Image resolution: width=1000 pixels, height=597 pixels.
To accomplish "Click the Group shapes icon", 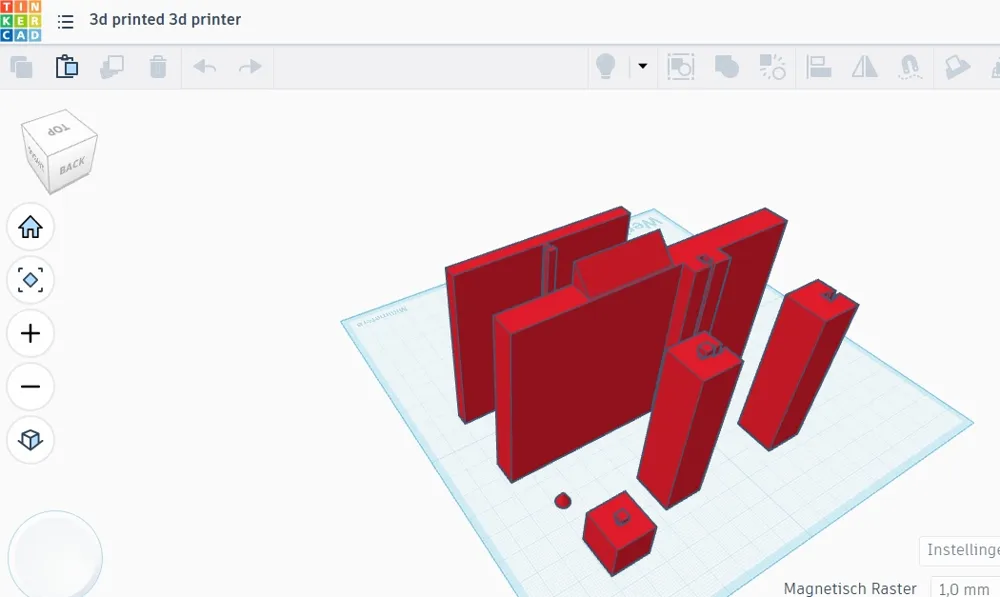I will (x=726, y=67).
